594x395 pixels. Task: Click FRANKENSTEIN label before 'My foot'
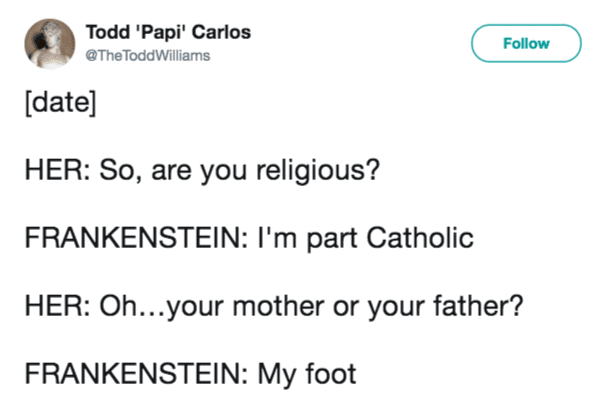click(x=136, y=374)
